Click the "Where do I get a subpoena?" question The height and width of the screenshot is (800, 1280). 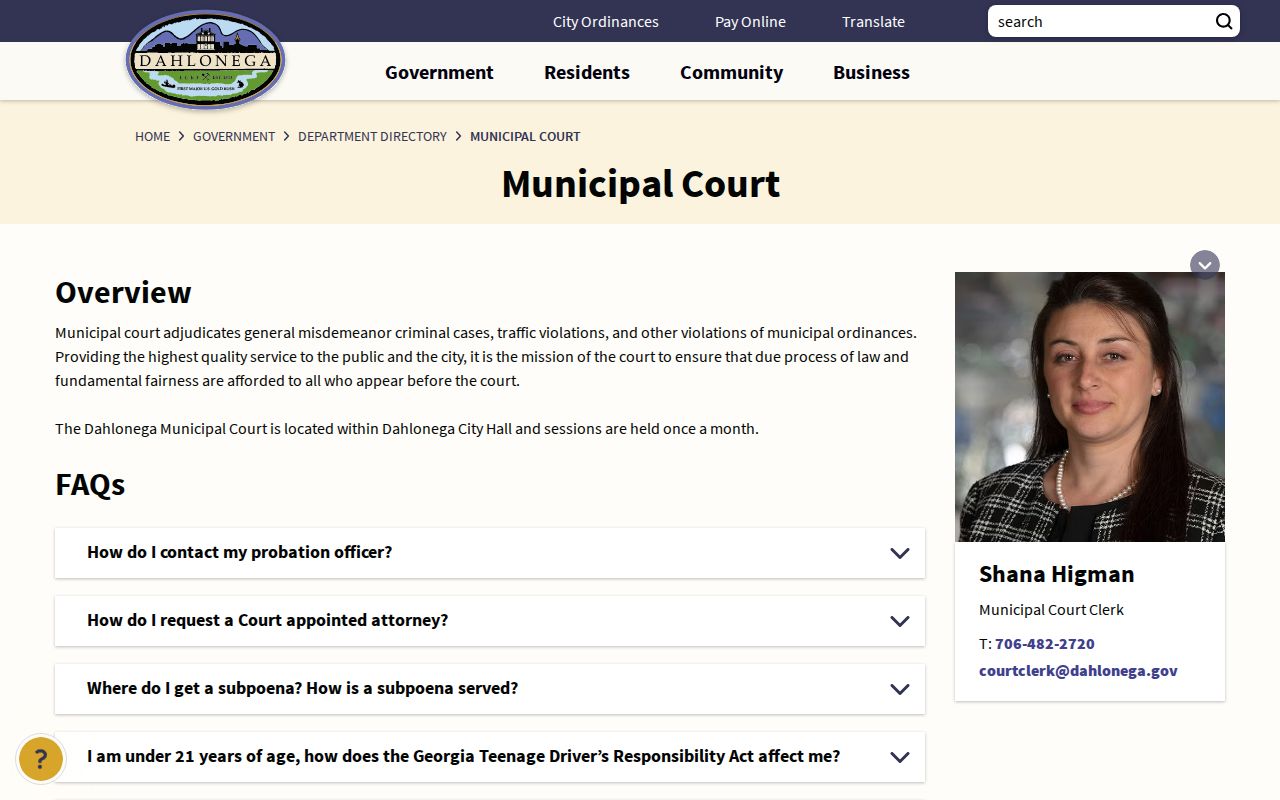coord(302,688)
